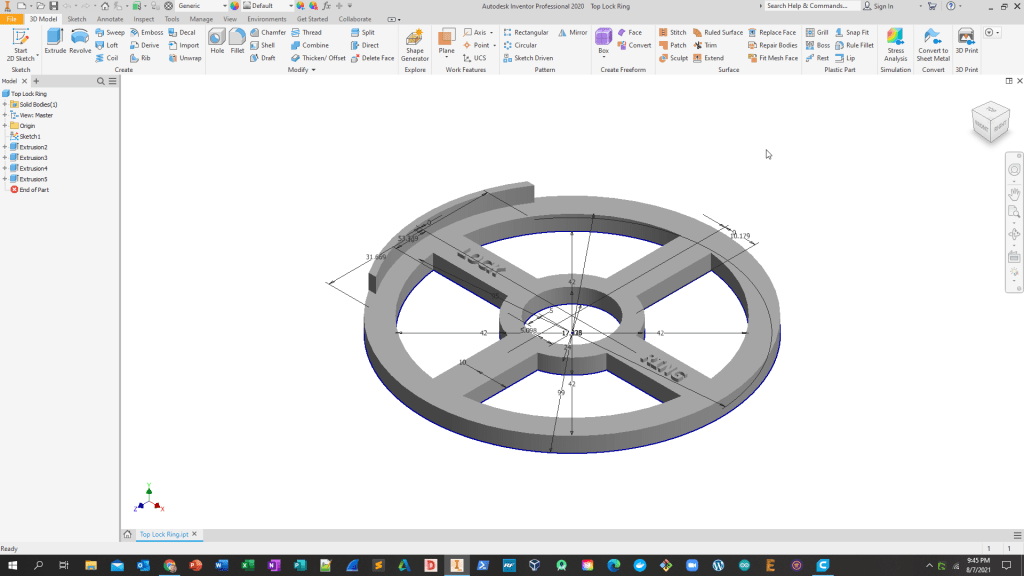This screenshot has width=1024, height=576.
Task: Choose the Hole feature tool
Action: point(217,41)
